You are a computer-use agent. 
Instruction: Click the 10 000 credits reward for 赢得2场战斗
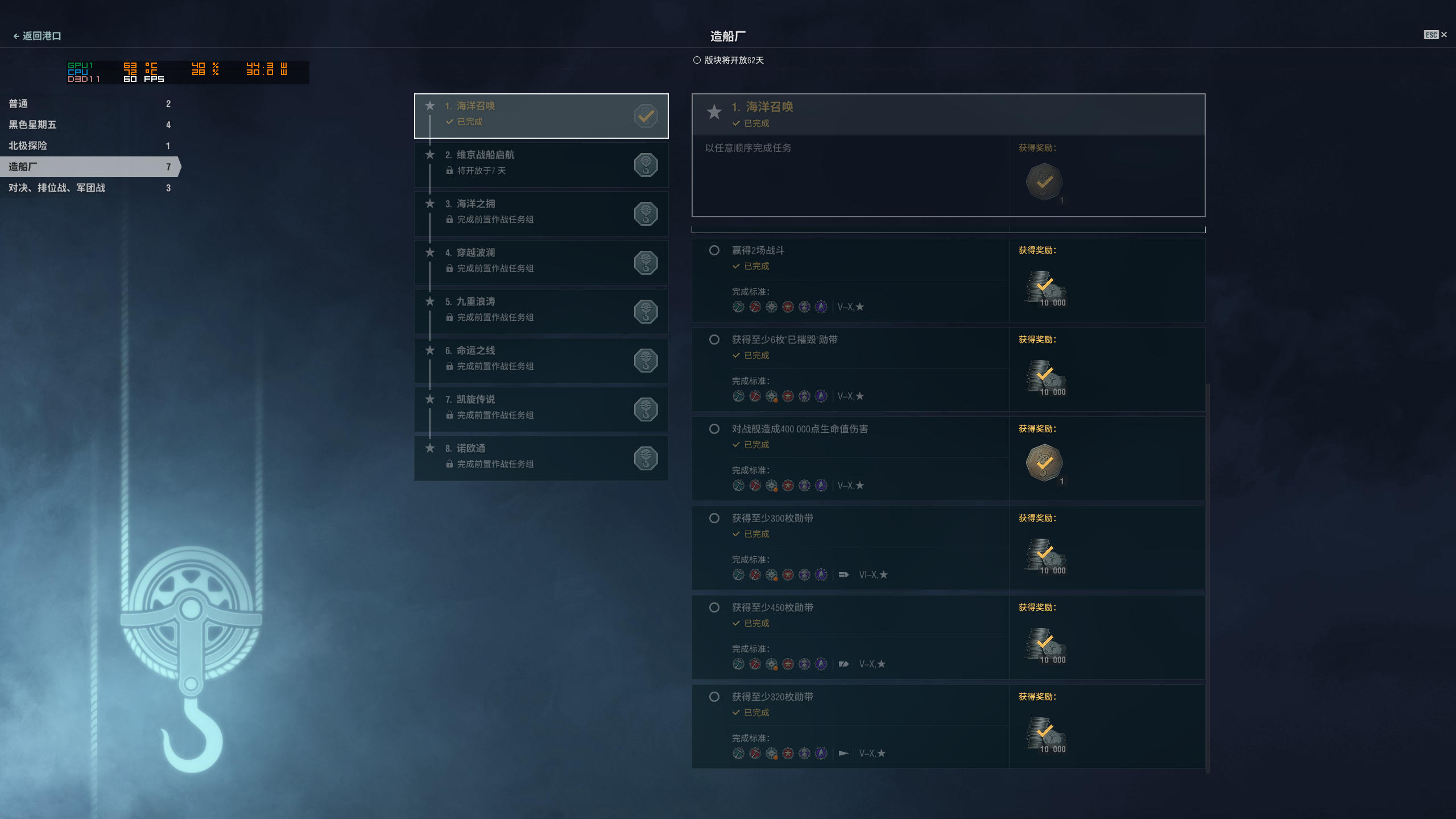(1045, 288)
